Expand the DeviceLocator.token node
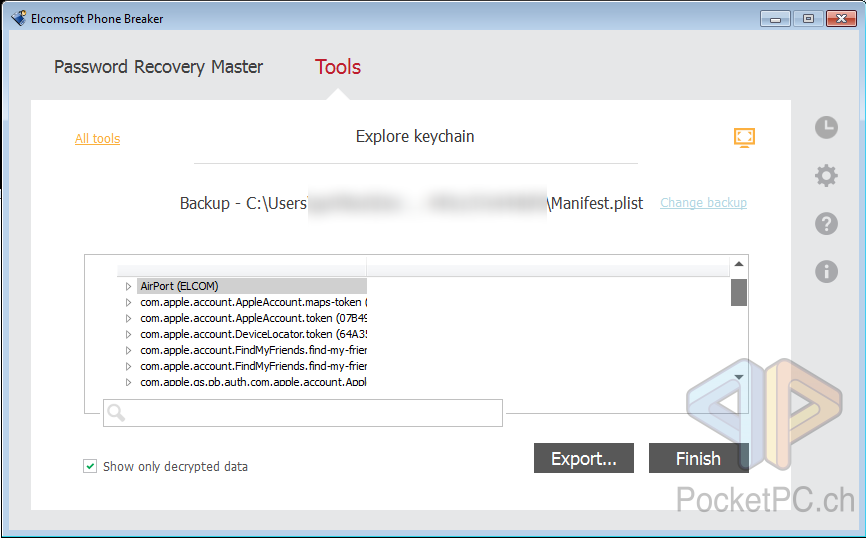The height and width of the screenshot is (538, 866). 128,334
